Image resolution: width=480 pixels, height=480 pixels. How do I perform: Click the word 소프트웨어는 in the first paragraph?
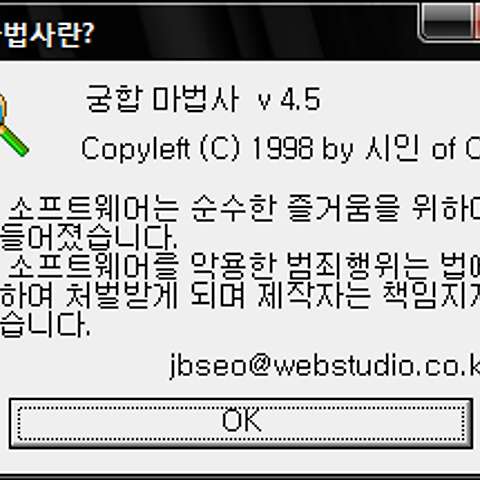click(x=93, y=208)
